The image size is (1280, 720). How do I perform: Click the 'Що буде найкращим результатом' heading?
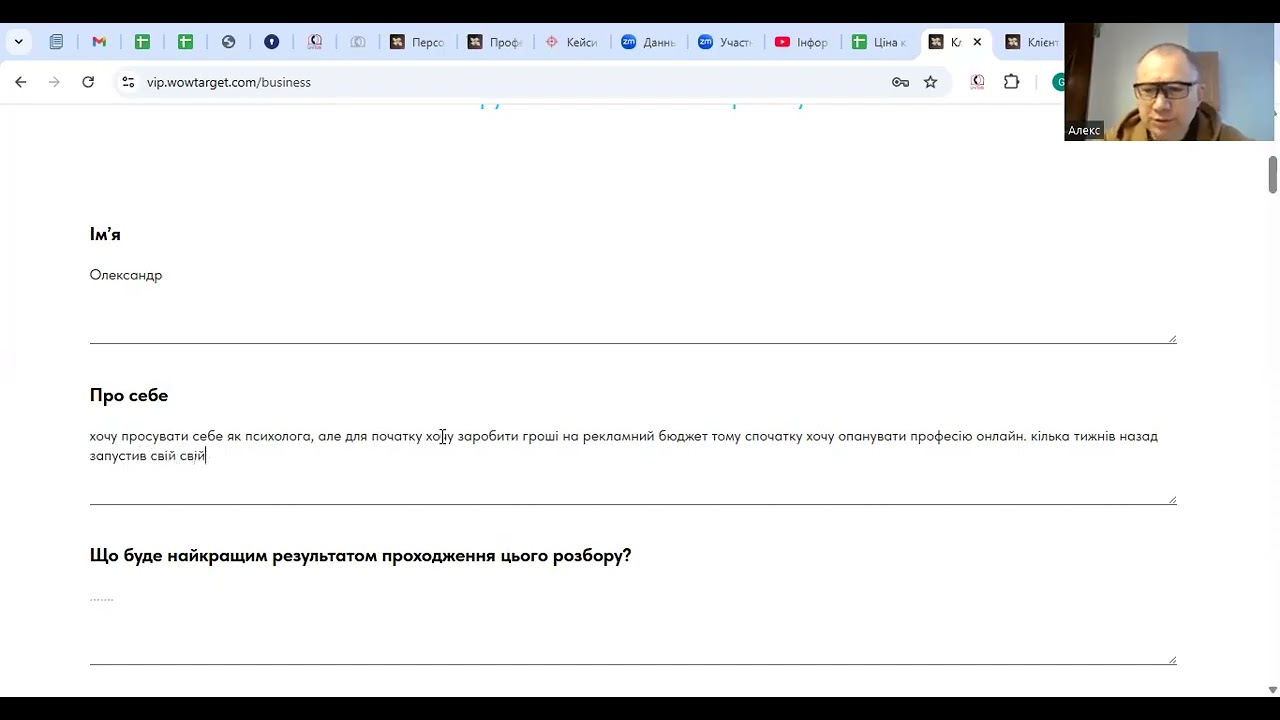360,556
